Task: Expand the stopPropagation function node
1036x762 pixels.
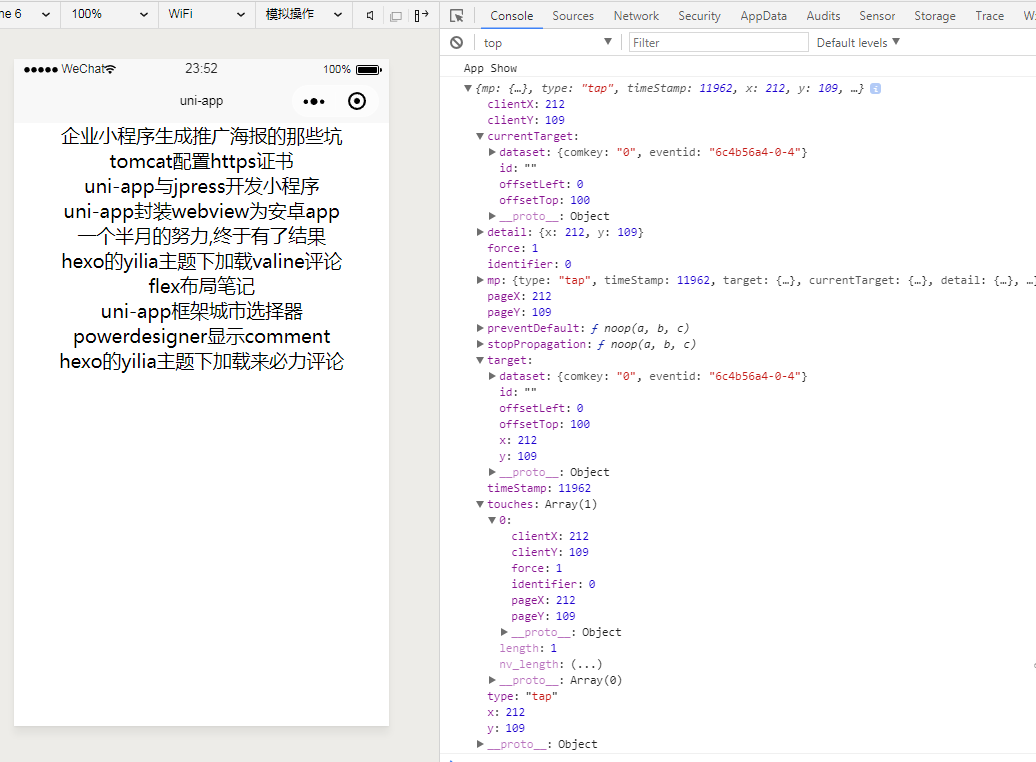Action: (x=480, y=344)
